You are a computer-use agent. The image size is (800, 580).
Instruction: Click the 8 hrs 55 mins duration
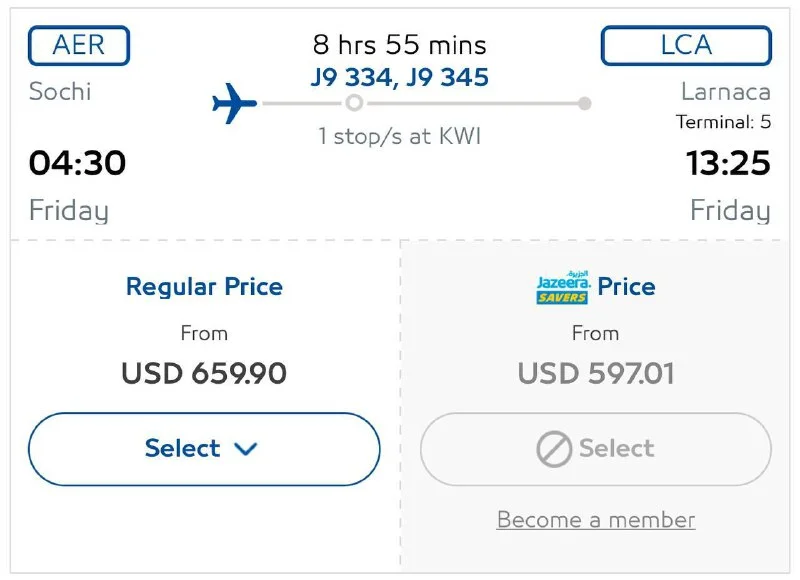click(399, 45)
